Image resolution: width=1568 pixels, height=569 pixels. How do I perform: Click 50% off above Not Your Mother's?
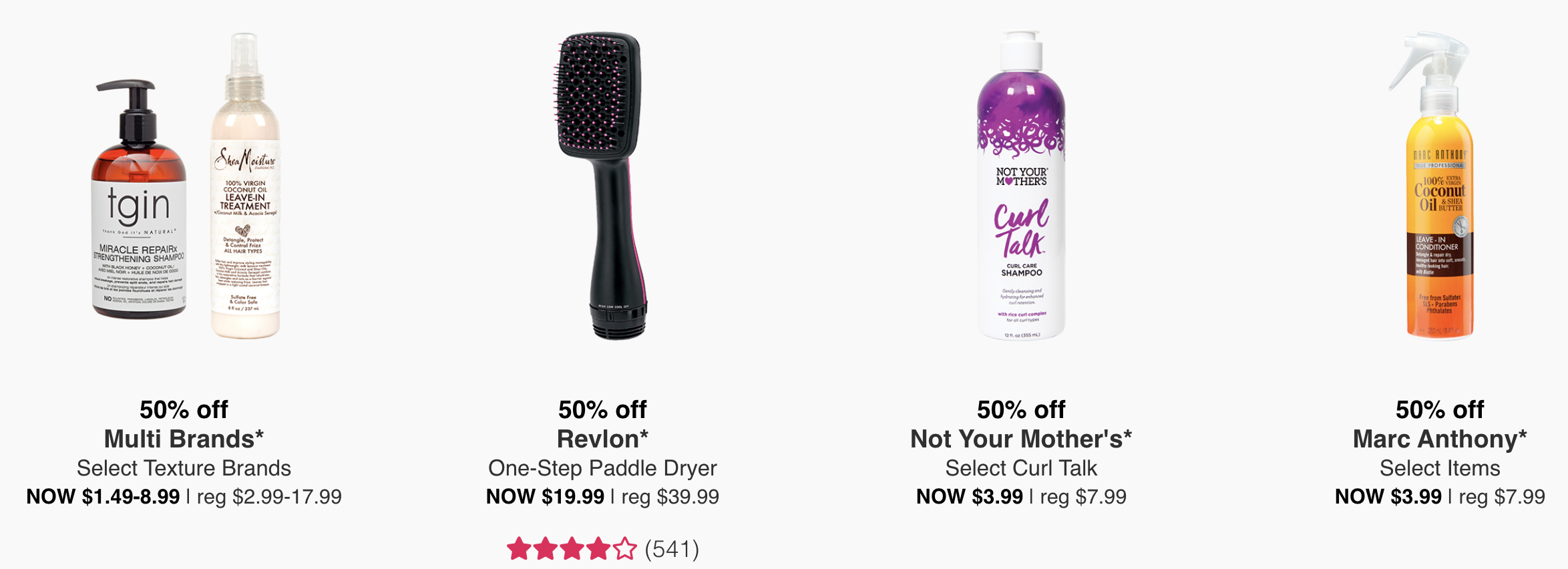tap(1021, 409)
